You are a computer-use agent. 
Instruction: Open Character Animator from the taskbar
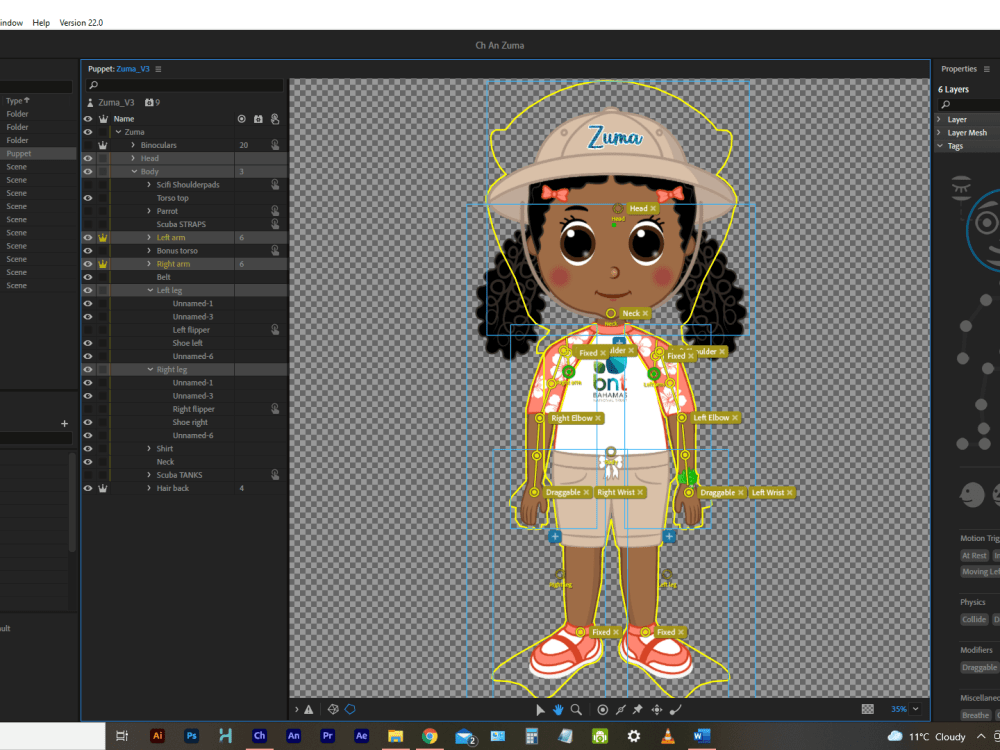pos(259,735)
